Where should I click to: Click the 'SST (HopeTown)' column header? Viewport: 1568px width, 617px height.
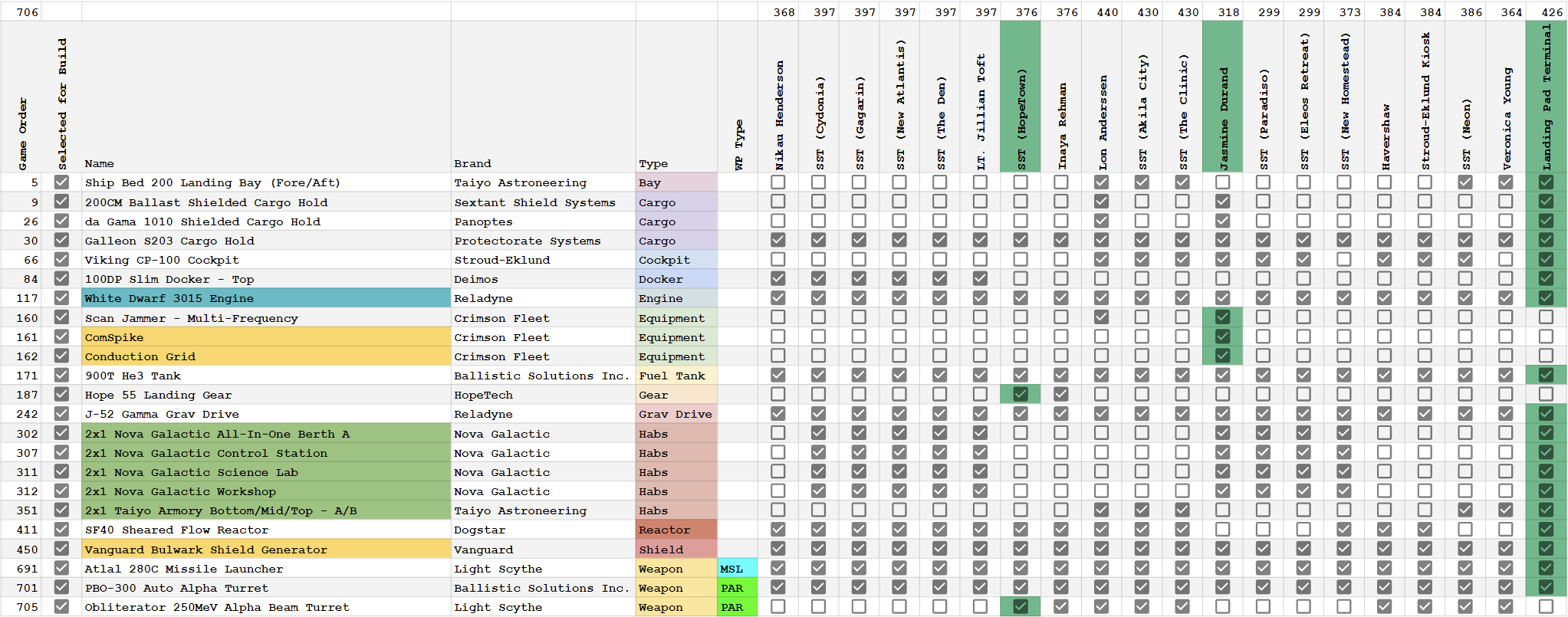click(1021, 97)
